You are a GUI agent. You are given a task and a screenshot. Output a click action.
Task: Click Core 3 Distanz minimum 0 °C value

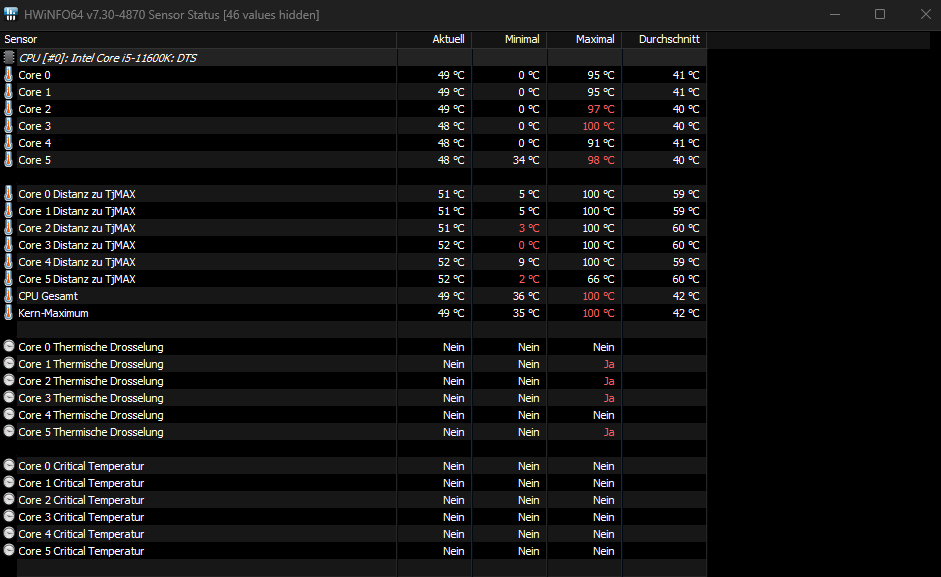pyautogui.click(x=529, y=245)
